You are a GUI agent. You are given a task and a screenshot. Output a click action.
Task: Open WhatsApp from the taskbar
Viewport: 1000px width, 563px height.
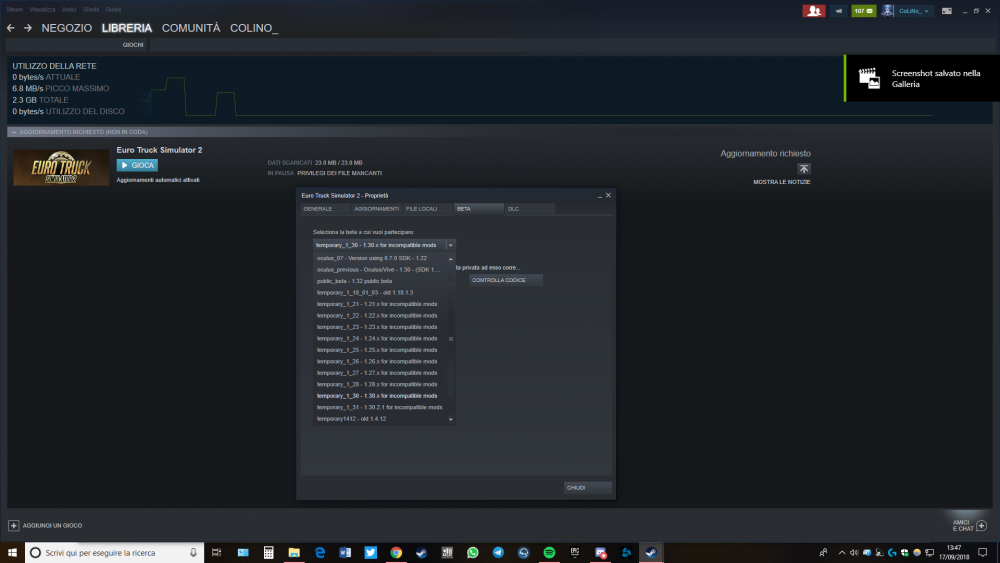pyautogui.click(x=473, y=553)
